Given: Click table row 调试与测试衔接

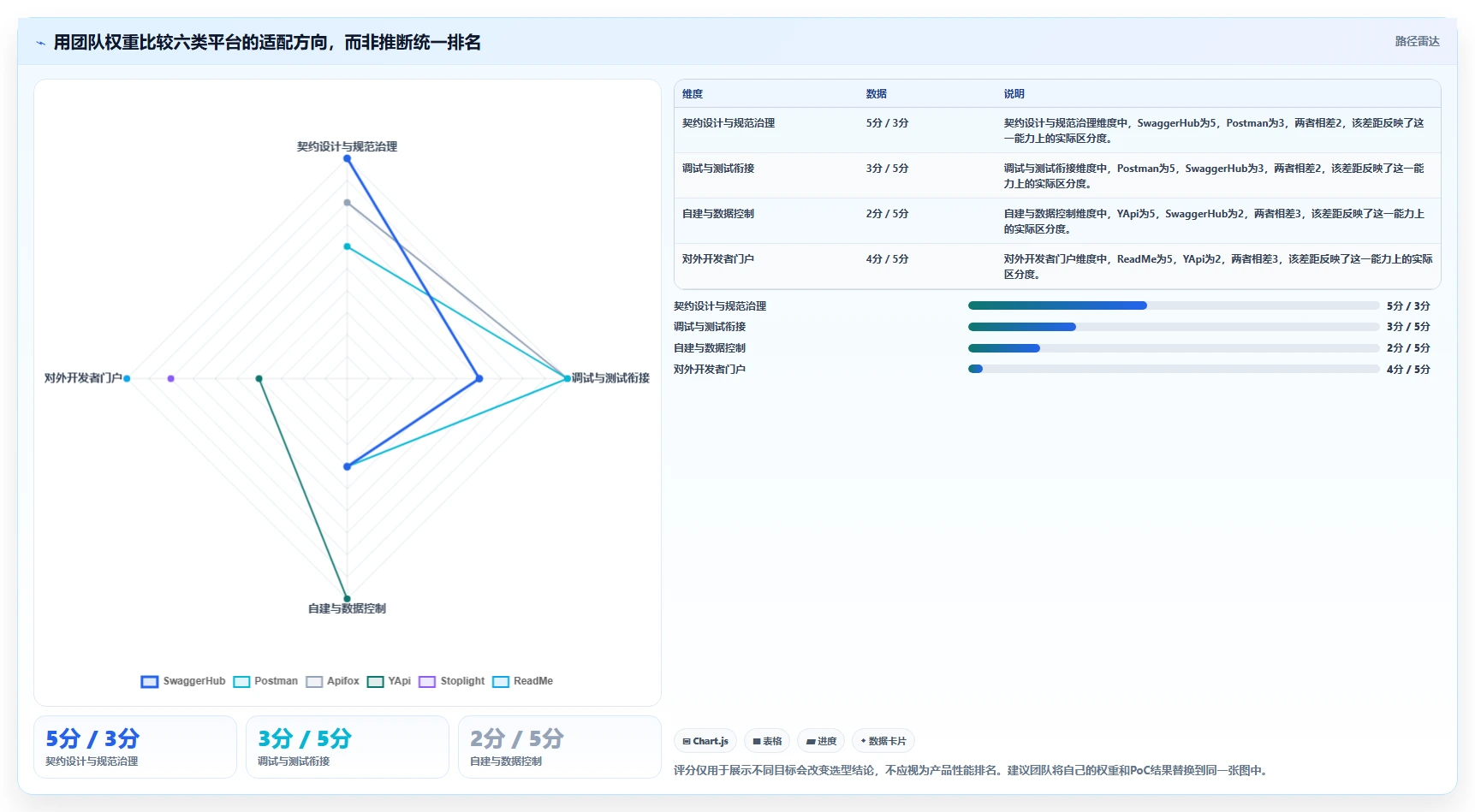Looking at the screenshot, I should tap(1057, 175).
